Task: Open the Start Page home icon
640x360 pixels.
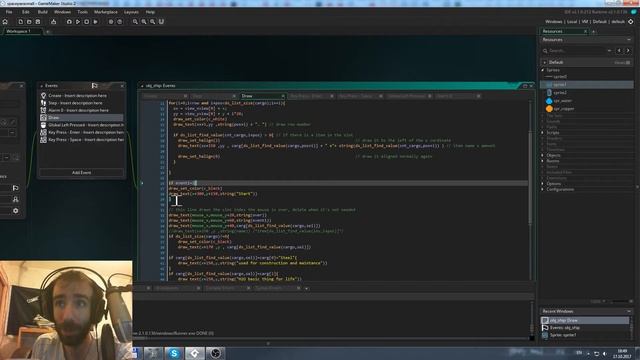Action: click(x=5, y=22)
